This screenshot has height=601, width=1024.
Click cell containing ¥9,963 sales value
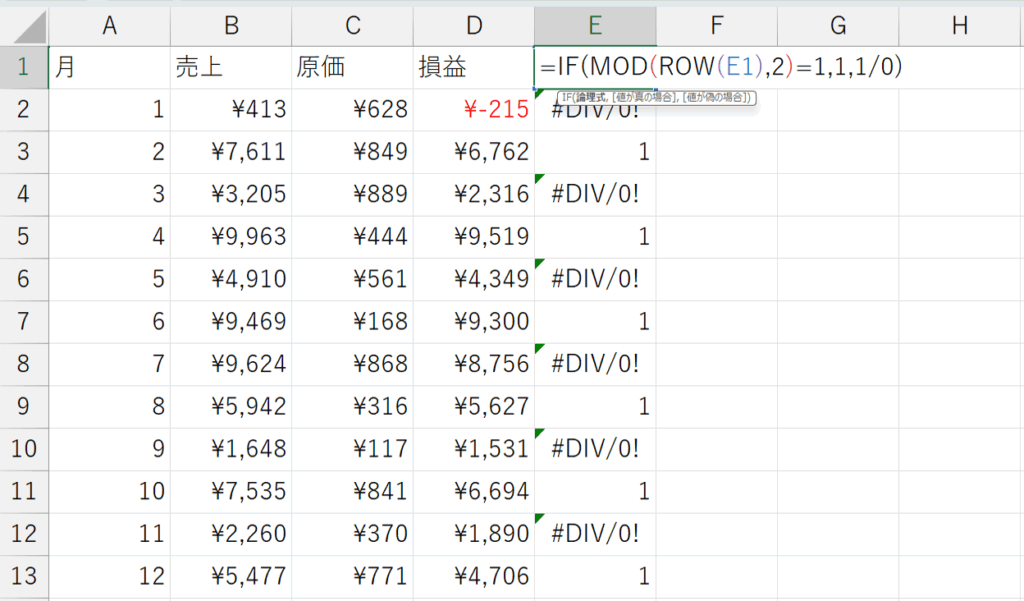[x=231, y=237]
